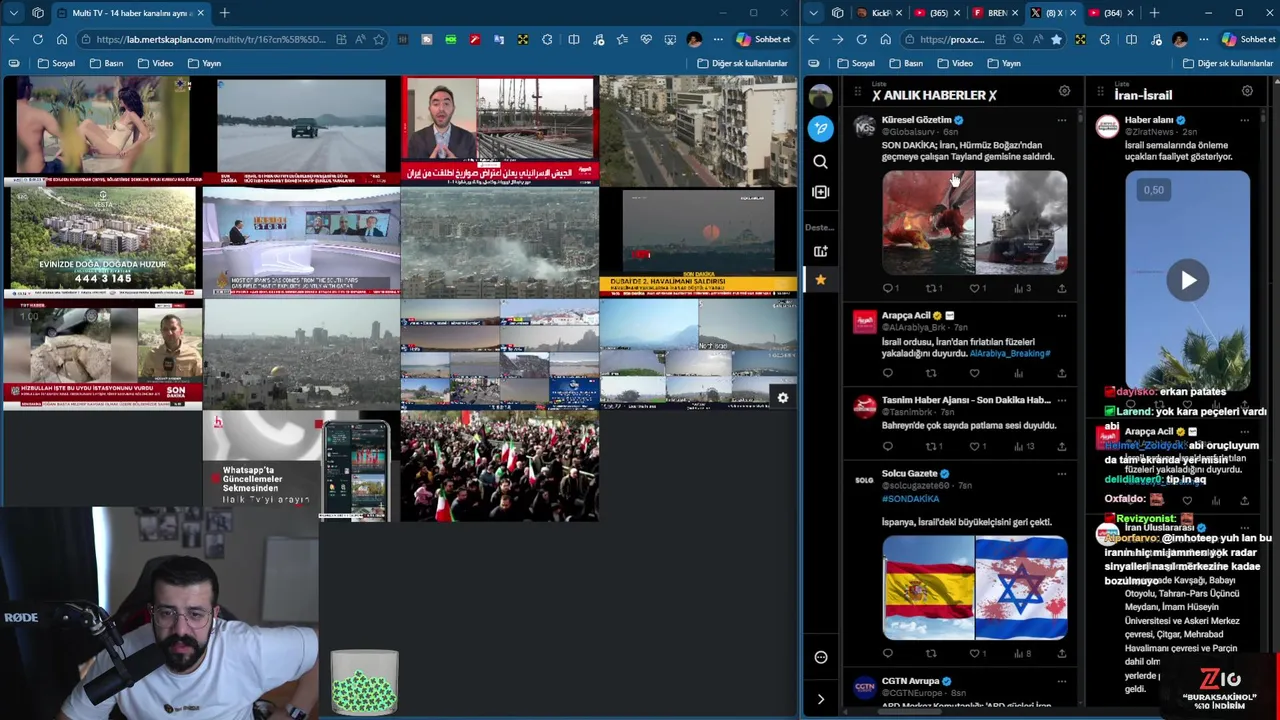
Task: Grab the ANLIK HABERLER column drag handle
Action: point(857,93)
